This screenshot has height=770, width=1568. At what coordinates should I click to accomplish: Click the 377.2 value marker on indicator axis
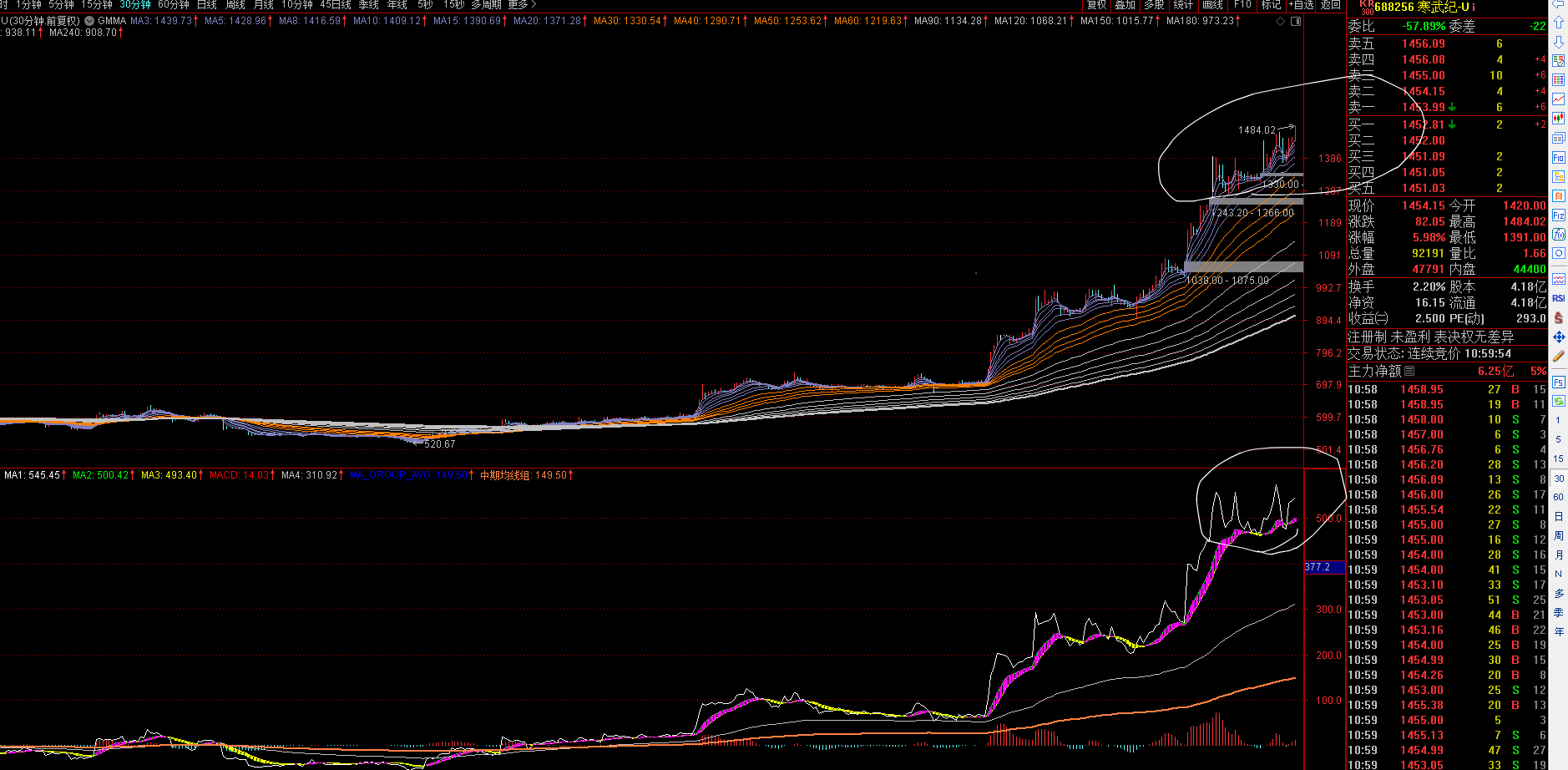1323,567
